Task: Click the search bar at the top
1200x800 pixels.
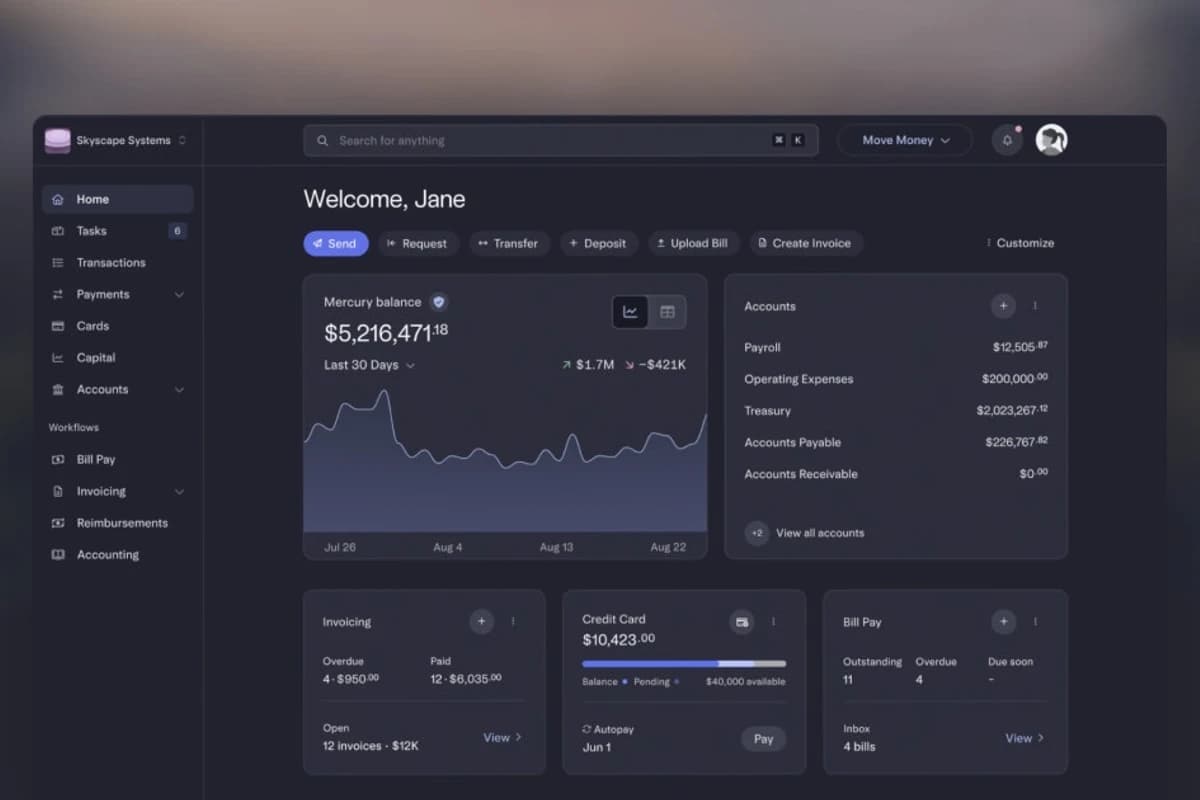Action: pyautogui.click(x=560, y=140)
